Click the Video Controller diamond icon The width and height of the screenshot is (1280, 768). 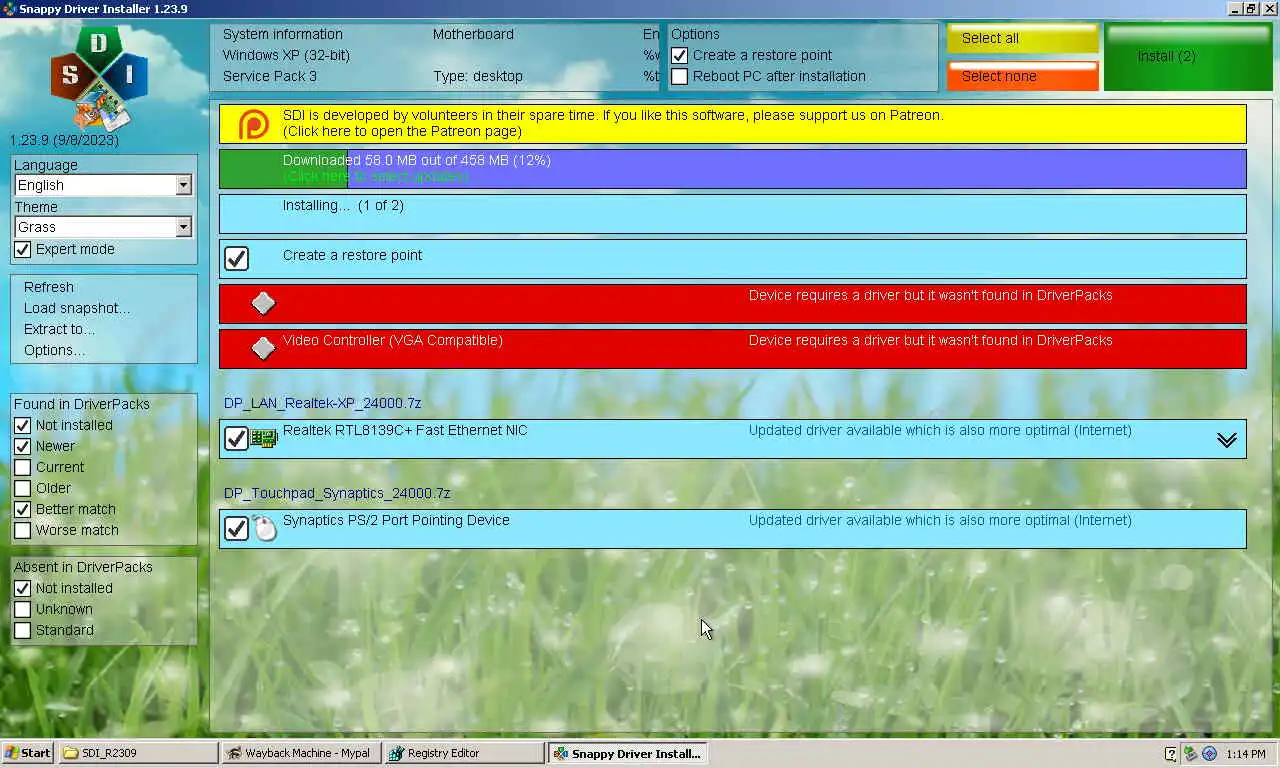263,348
